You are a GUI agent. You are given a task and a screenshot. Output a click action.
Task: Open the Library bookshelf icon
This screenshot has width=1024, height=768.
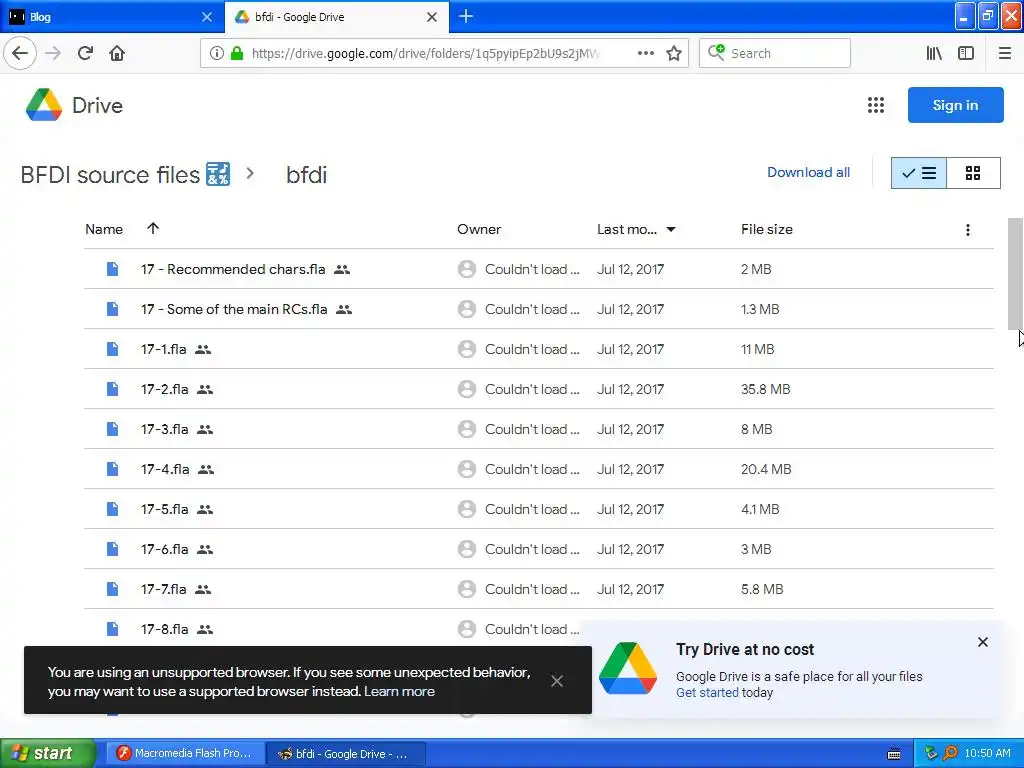coord(934,53)
